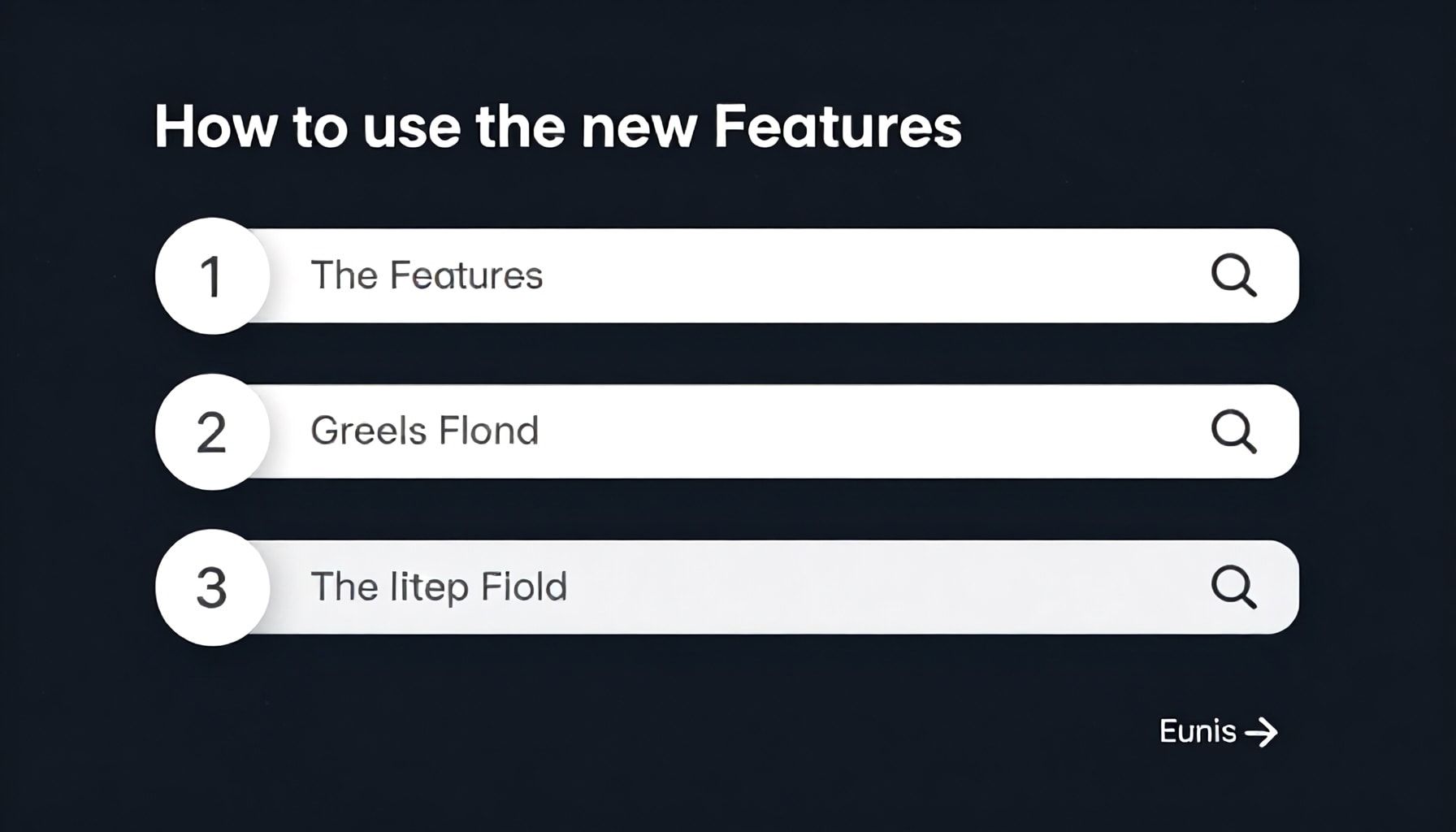Select the number 2 step circle
This screenshot has width=1456, height=832.
tap(212, 432)
